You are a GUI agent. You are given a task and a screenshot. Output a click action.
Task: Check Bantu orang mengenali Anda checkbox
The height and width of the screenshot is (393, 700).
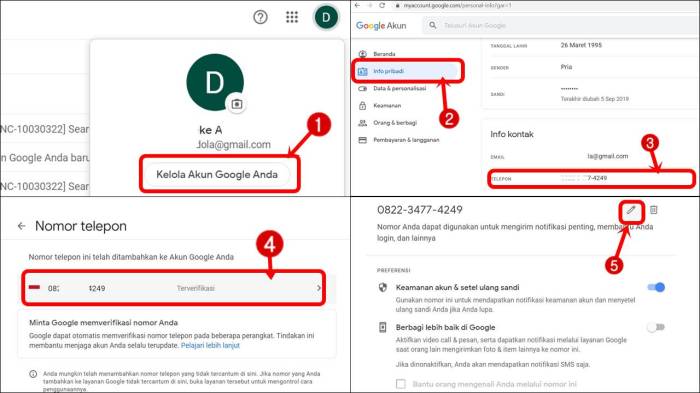click(401, 384)
